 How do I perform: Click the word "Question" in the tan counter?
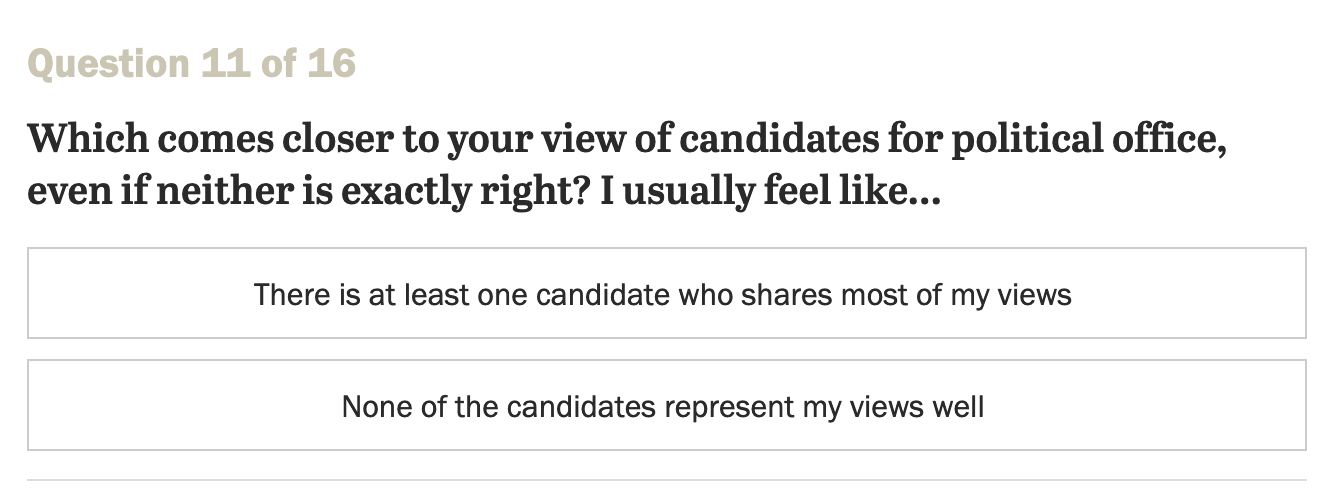tap(108, 64)
